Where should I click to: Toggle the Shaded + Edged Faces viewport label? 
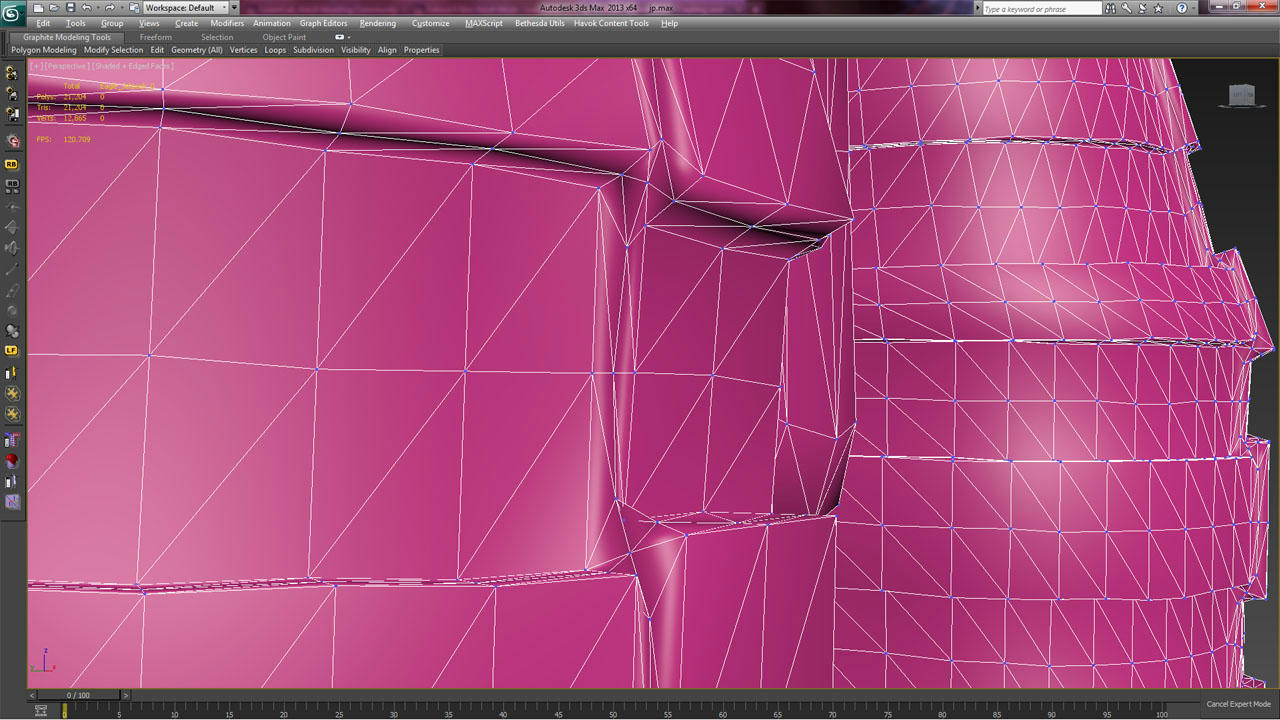point(132,66)
